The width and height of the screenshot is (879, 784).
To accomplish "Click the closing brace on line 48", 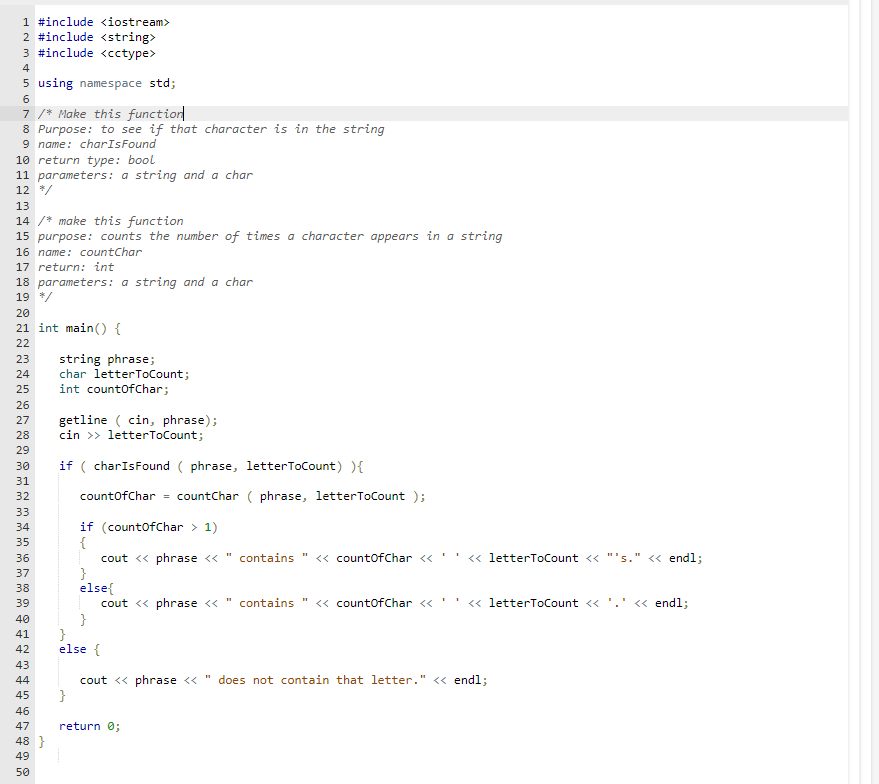I will point(41,741).
